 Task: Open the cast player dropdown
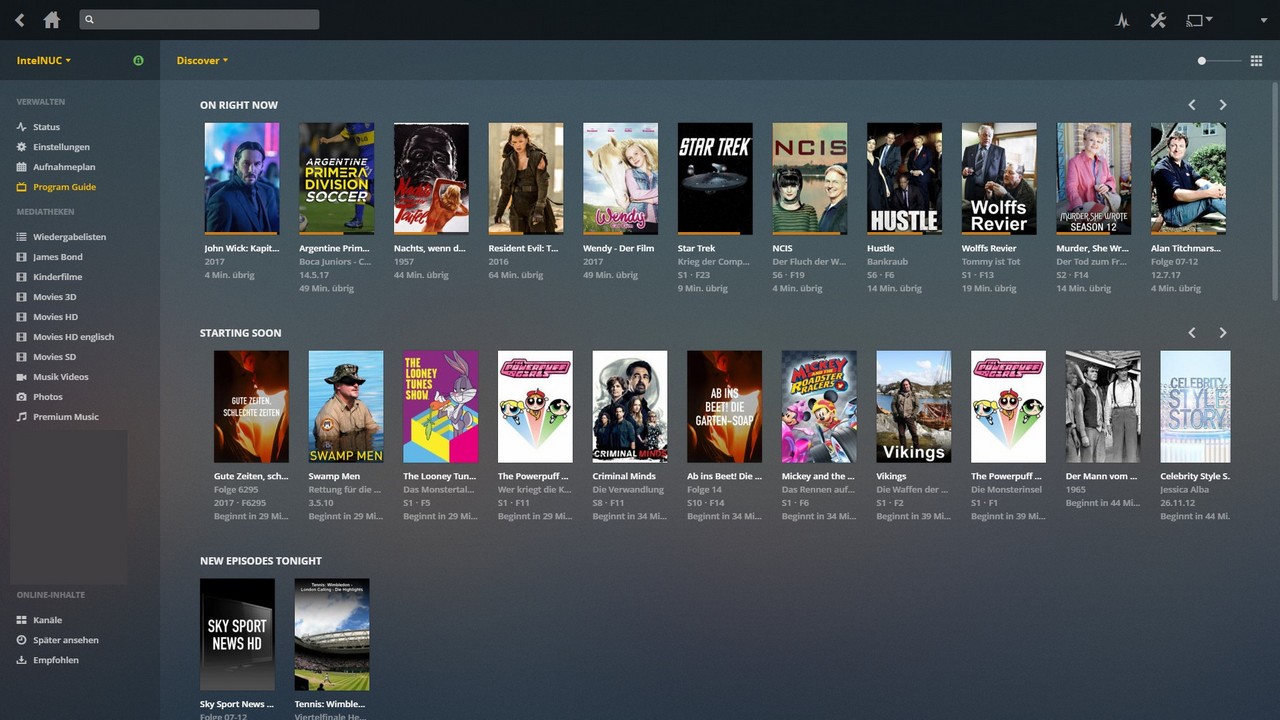(1198, 20)
